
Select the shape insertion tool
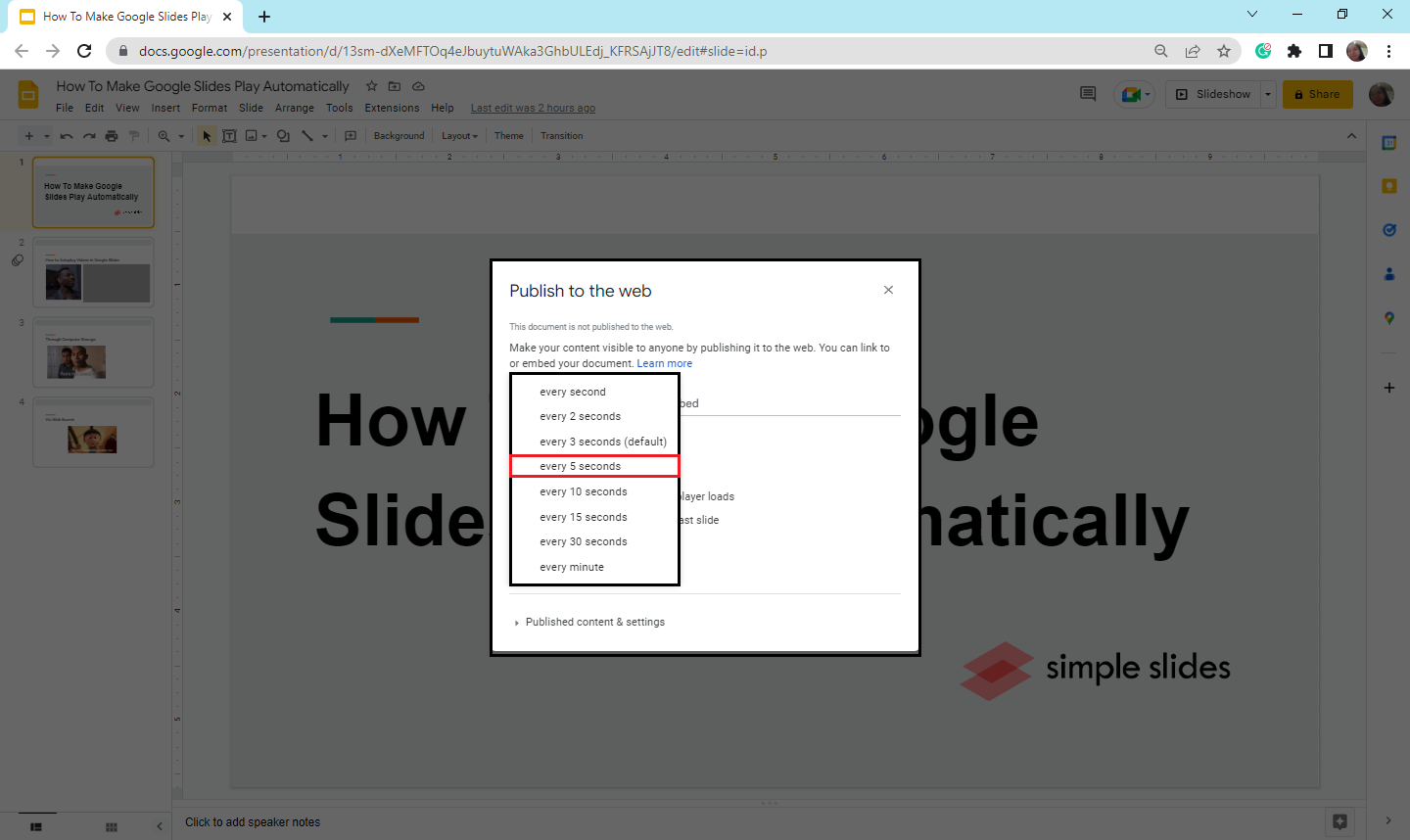pyautogui.click(x=281, y=135)
